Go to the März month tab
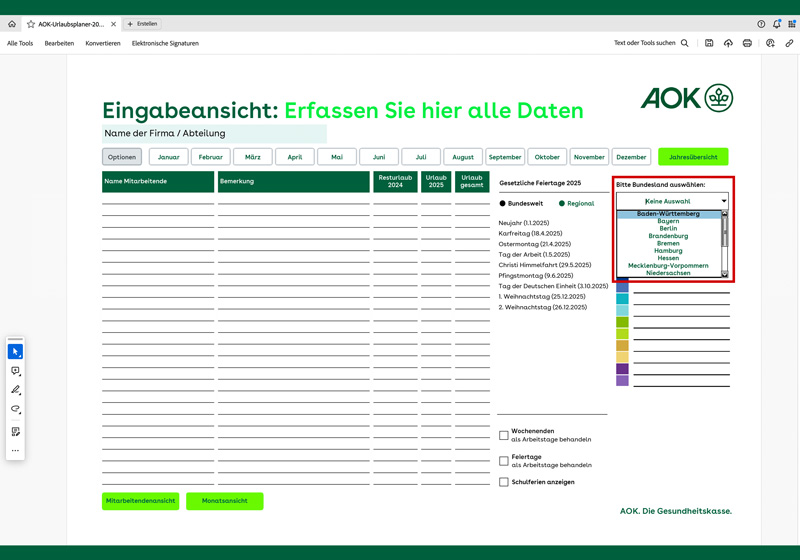Image resolution: width=800 pixels, height=560 pixels. 253,157
